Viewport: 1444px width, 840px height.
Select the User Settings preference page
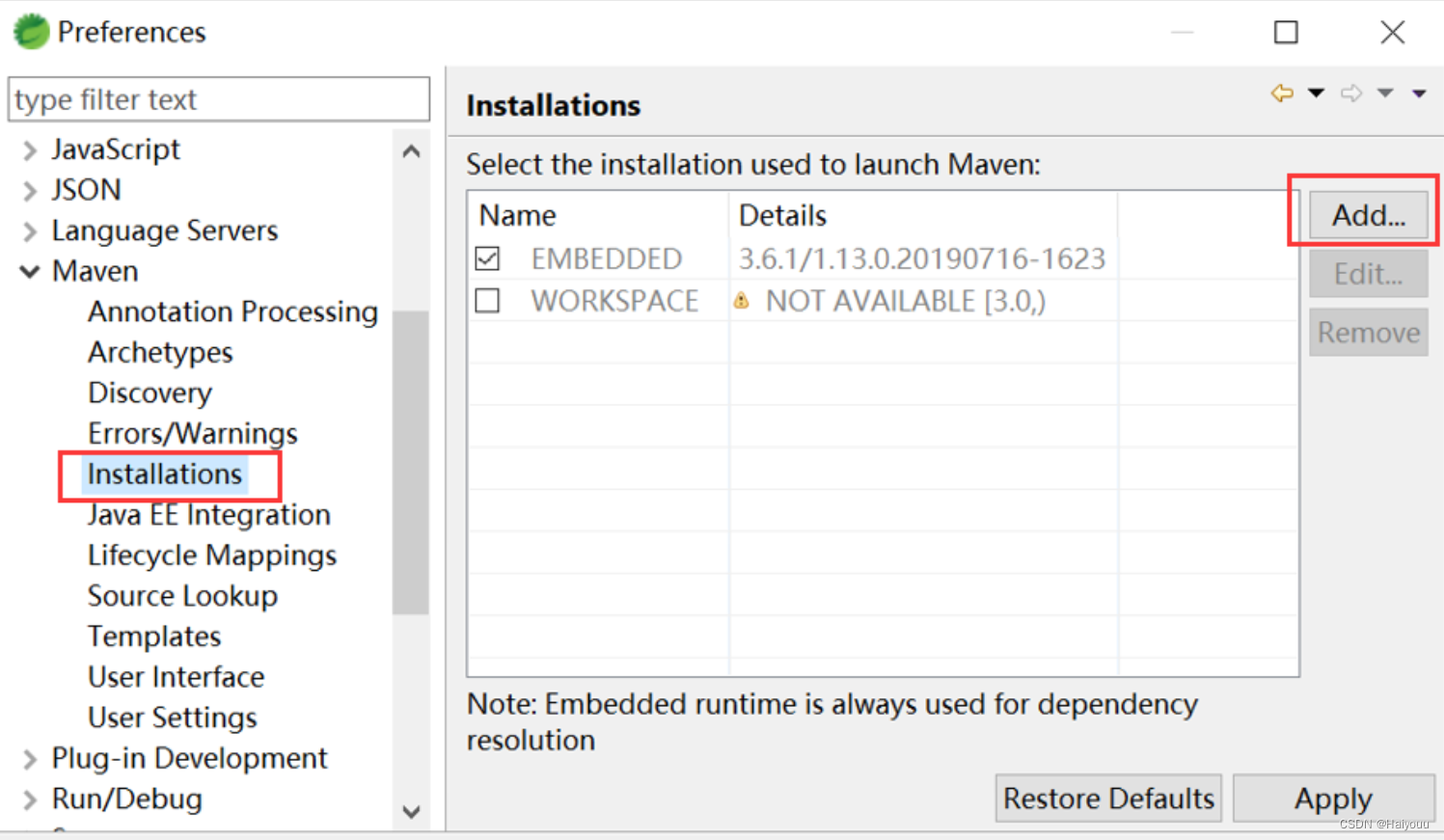172,718
